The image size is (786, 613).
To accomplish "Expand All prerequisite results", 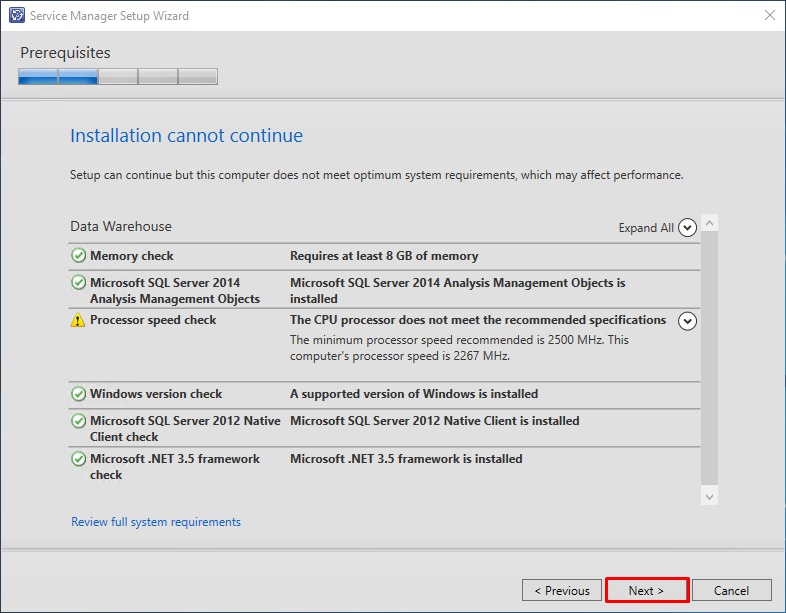I will pos(687,228).
